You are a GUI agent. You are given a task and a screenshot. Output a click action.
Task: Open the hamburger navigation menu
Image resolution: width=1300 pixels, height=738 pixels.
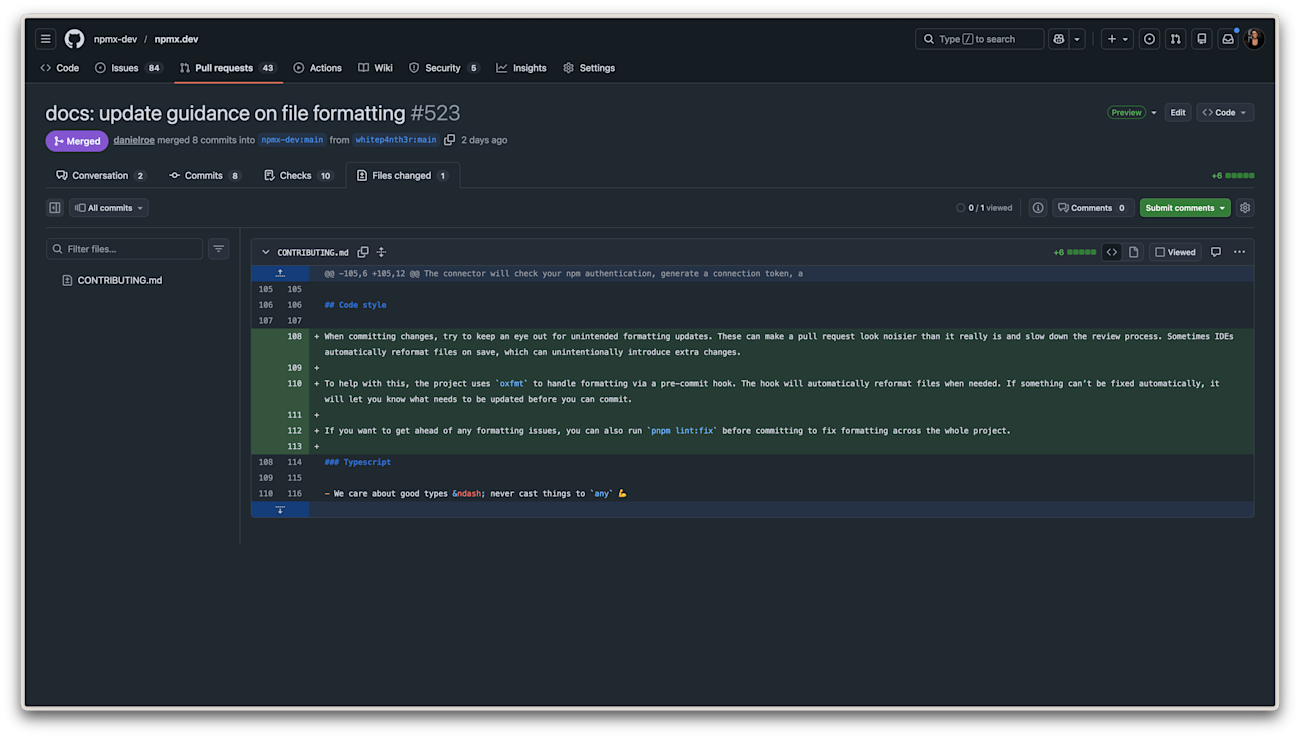pyautogui.click(x=45, y=39)
